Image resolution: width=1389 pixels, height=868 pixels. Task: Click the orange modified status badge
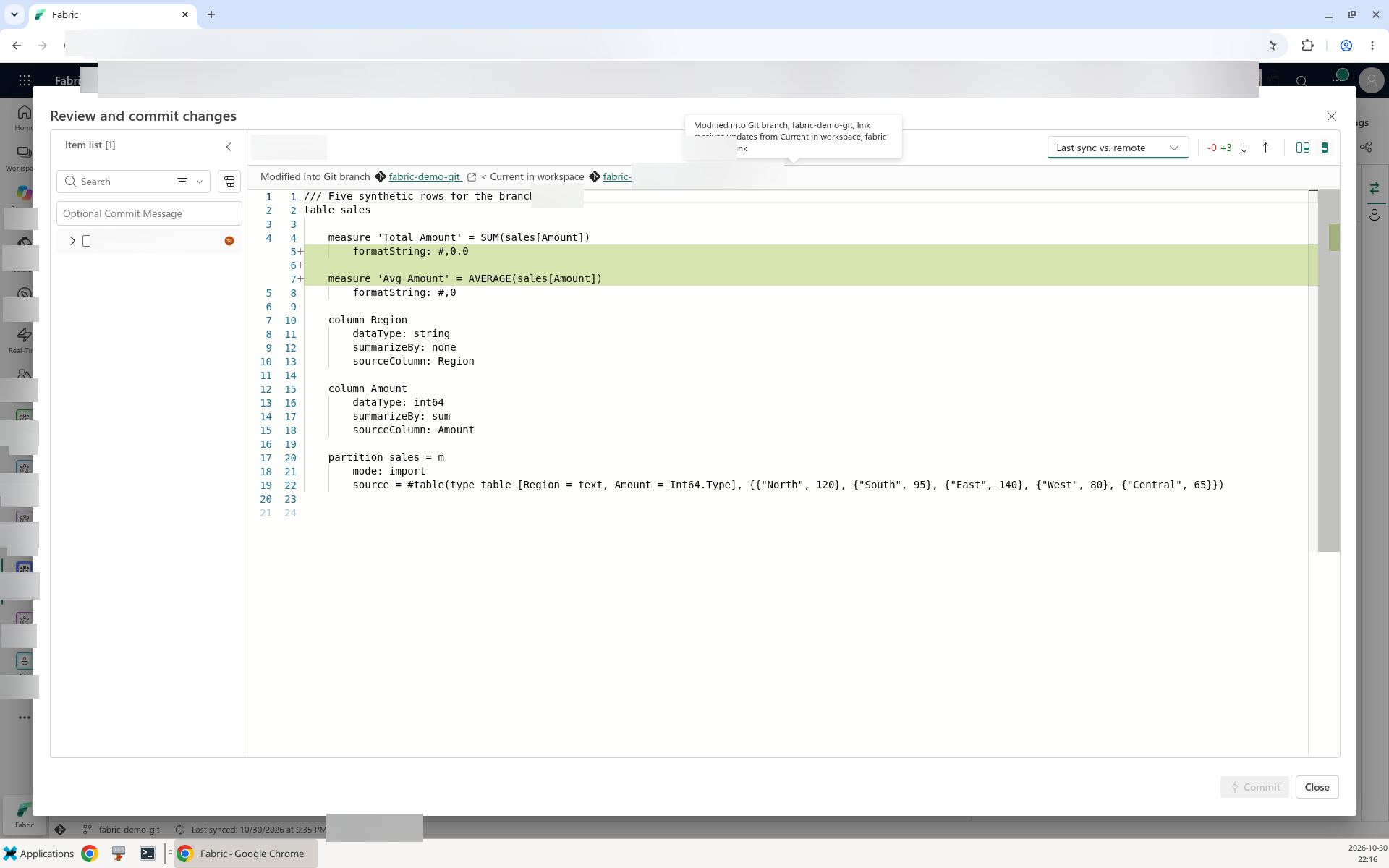229,241
